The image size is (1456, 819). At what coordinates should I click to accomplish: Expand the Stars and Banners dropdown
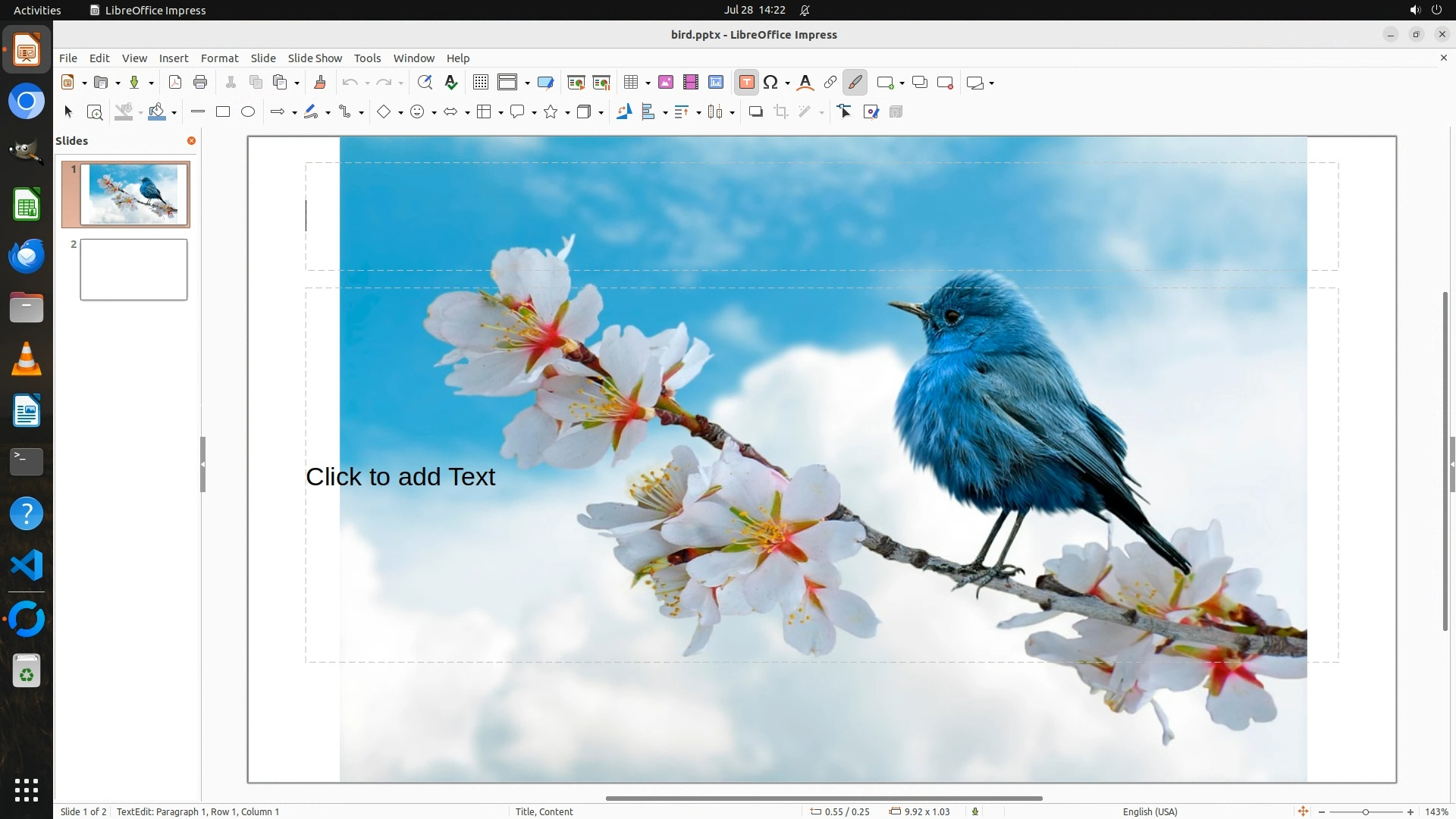(568, 113)
